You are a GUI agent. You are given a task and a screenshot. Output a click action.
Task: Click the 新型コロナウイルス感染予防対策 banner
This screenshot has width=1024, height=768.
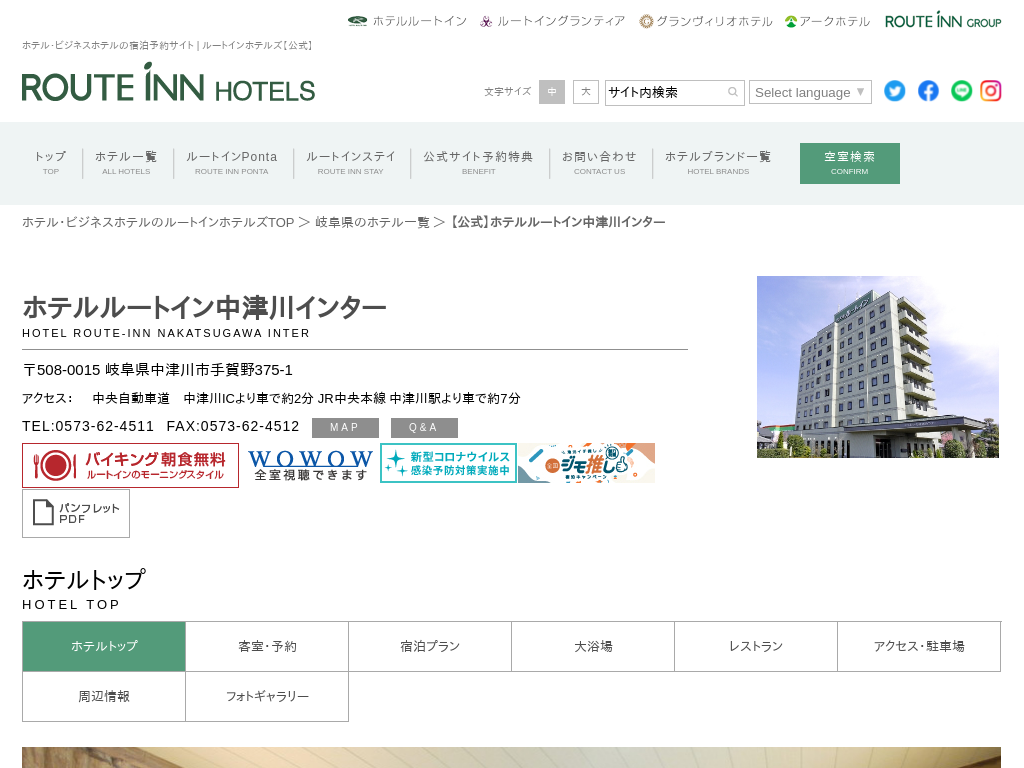[449, 463]
